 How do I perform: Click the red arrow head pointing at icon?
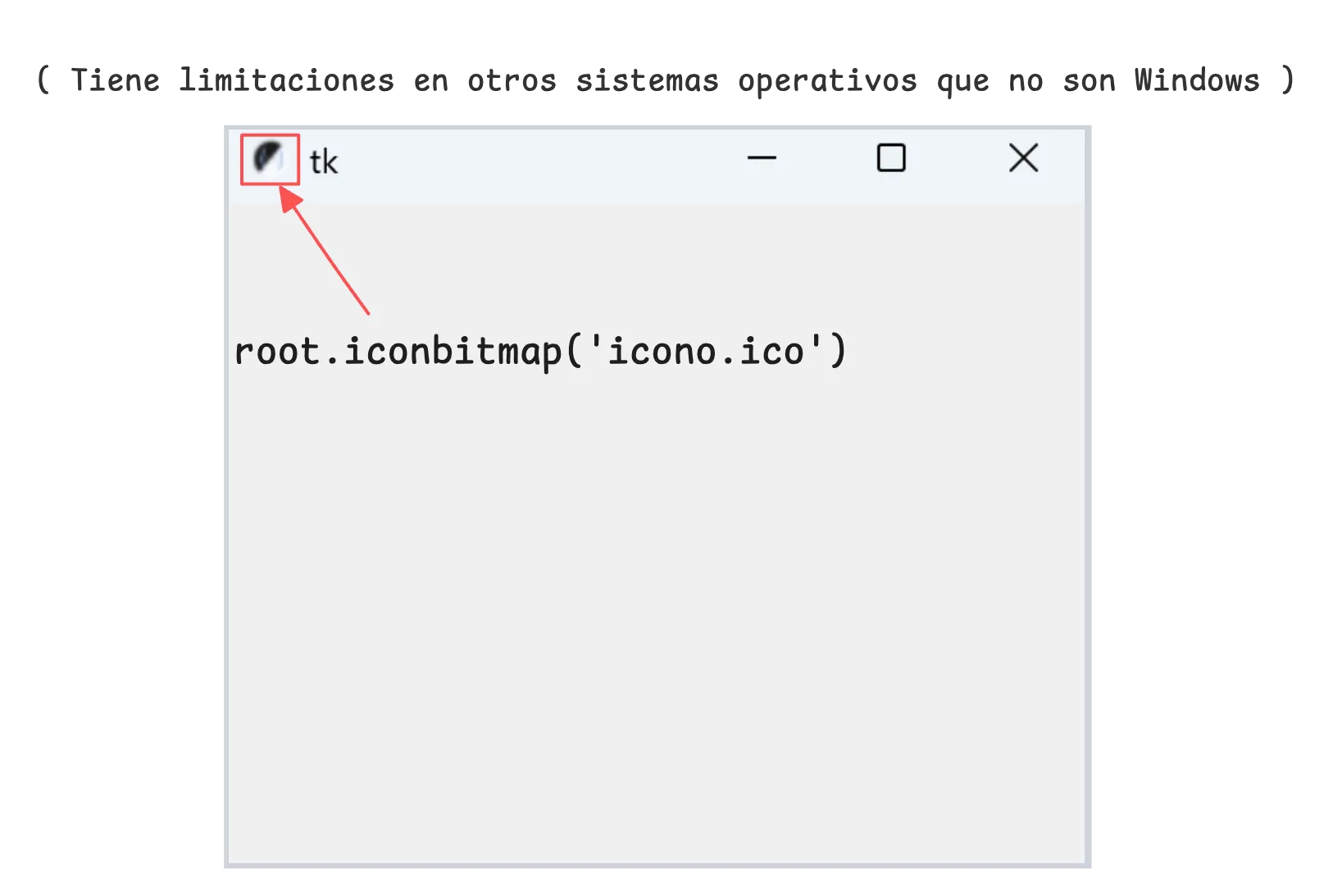click(288, 198)
